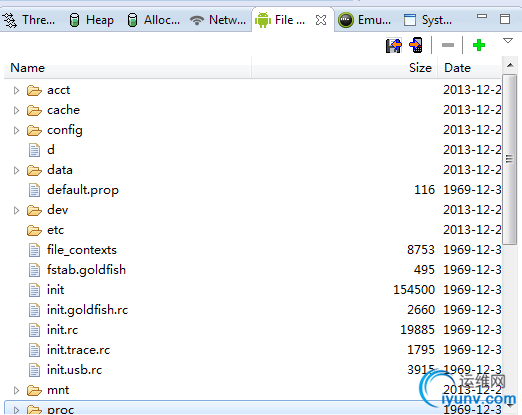The width and height of the screenshot is (522, 415).
Task: Expand the acct folder
Action: point(16,90)
